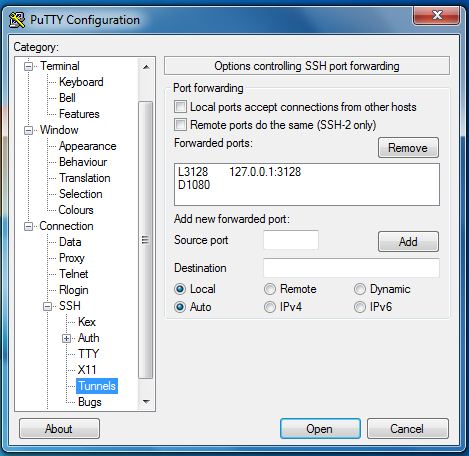The width and height of the screenshot is (469, 456).
Task: Click the scroll-down arrow of category tree
Action: click(x=146, y=402)
